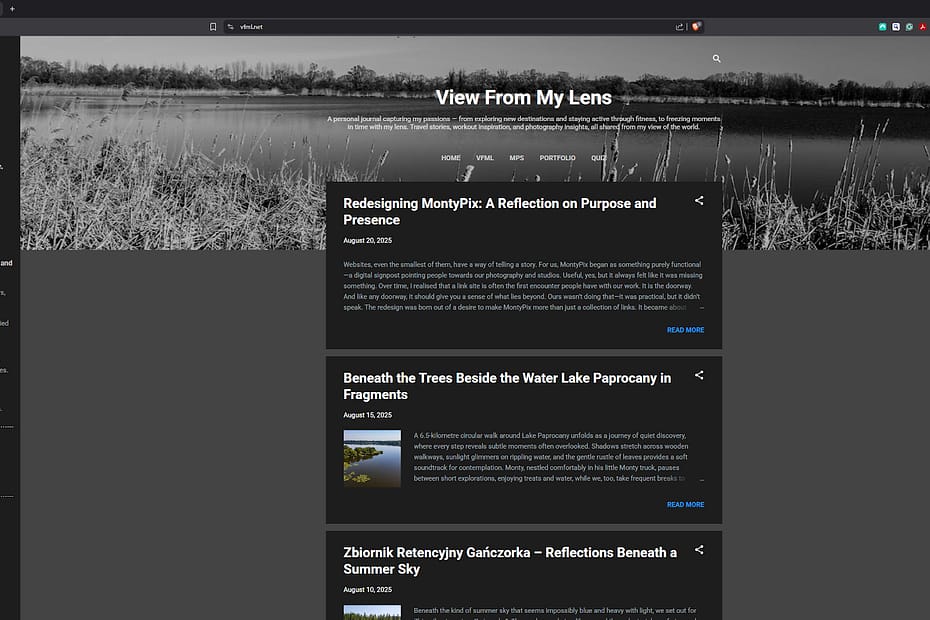Click READ MORE under the Lake Paprocany post
This screenshot has width=930, height=620.
[x=685, y=505]
